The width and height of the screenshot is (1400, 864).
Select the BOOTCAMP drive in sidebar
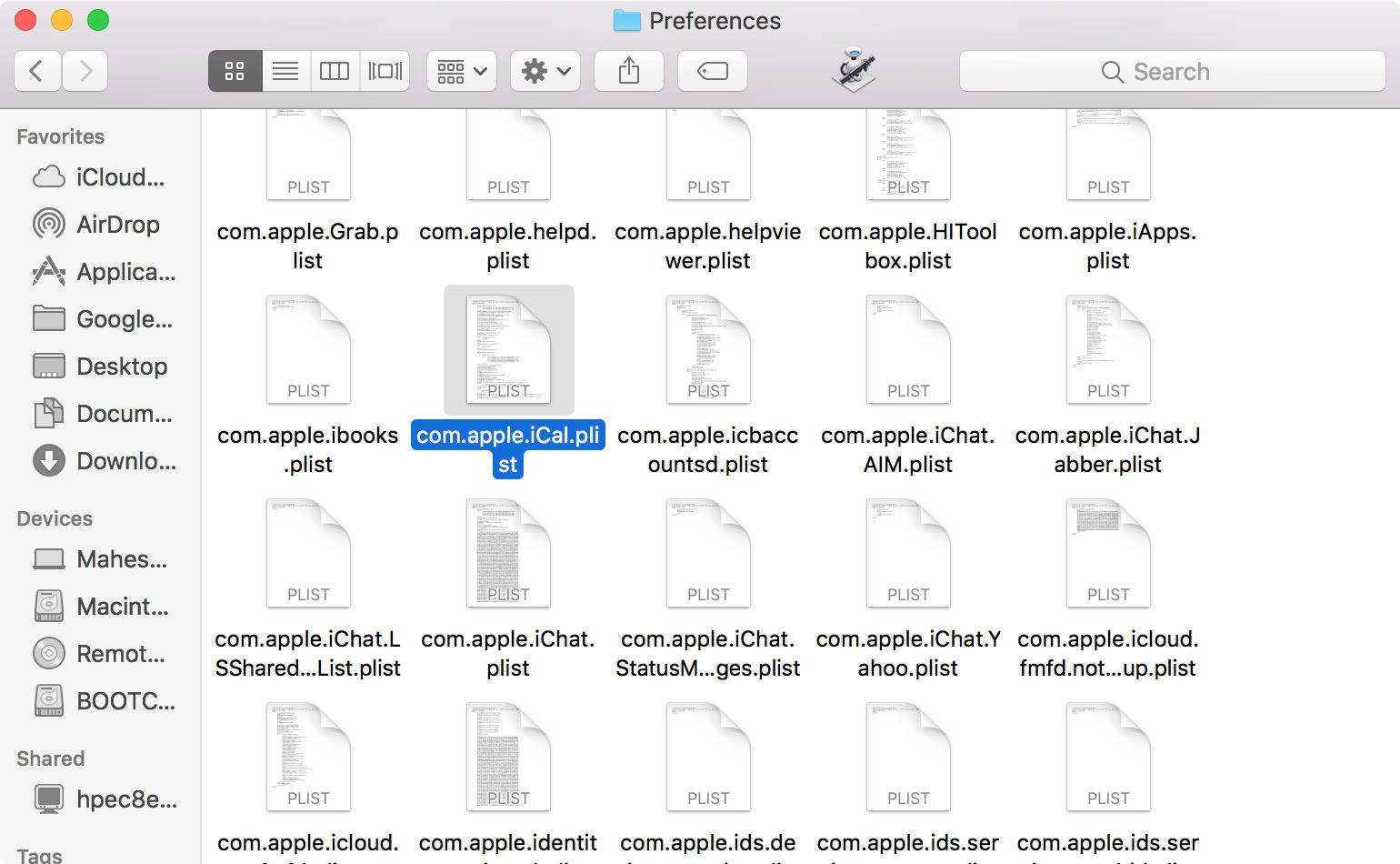(104, 701)
